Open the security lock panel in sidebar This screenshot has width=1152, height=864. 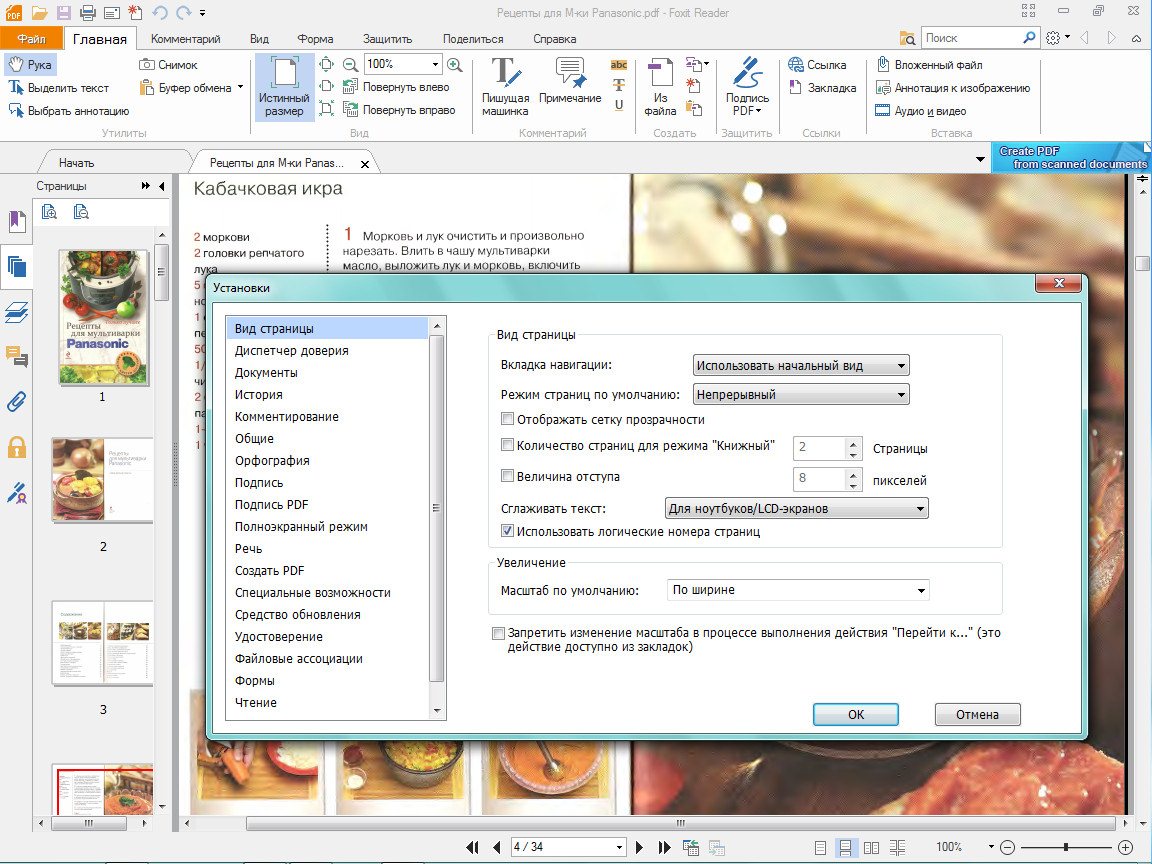(16, 447)
